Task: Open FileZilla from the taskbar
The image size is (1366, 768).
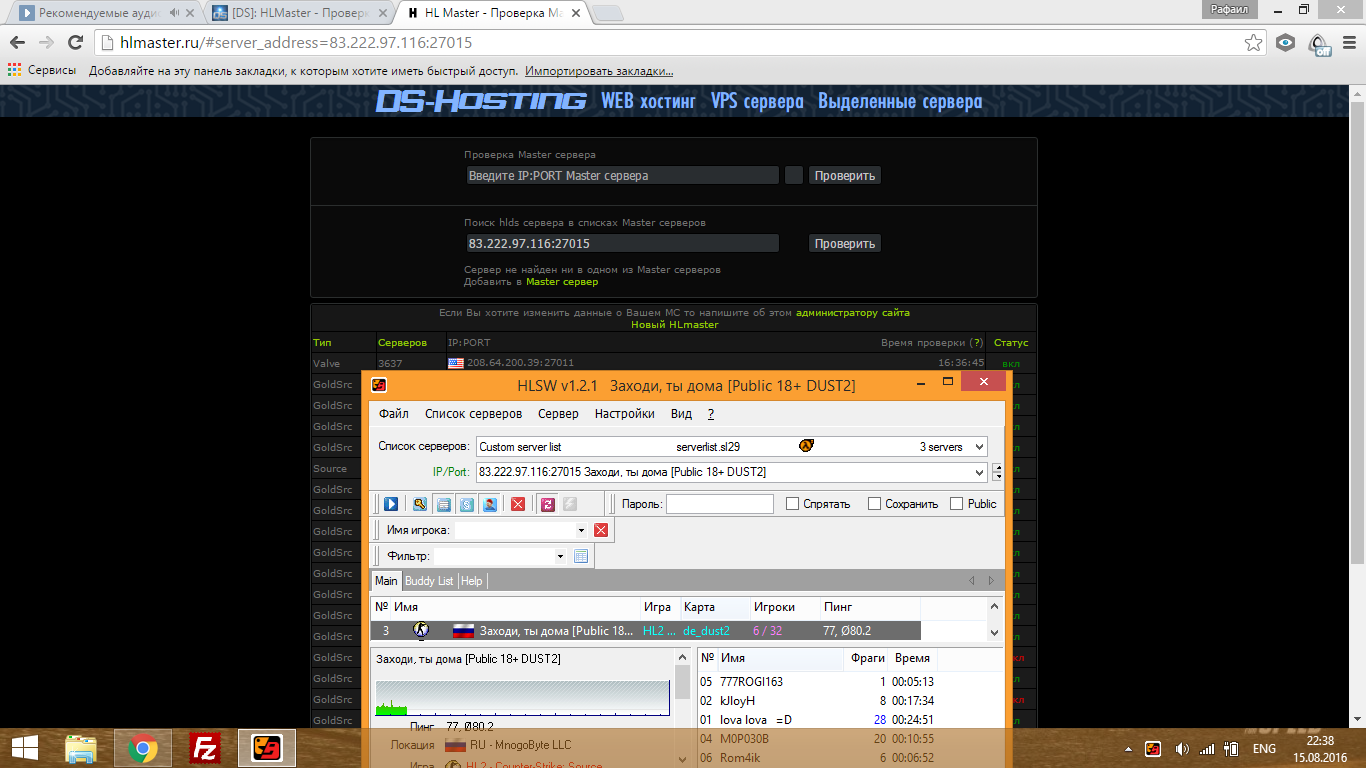Action: click(205, 748)
